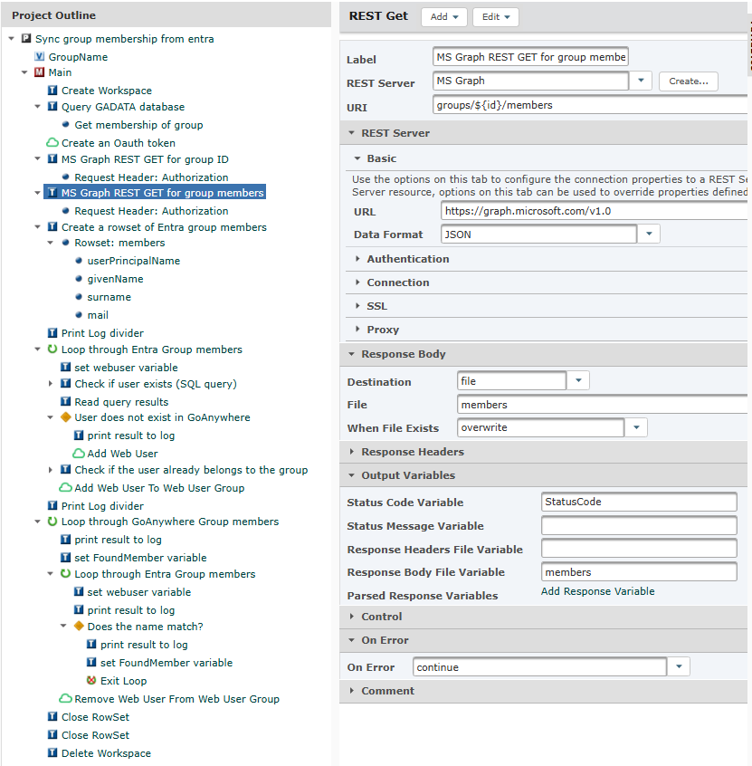Click the red module icon beside Main
This screenshot has height=766, width=752.
40,72
